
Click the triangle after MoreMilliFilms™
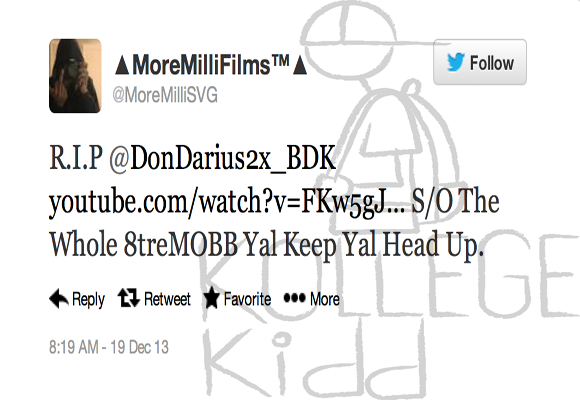coord(300,65)
